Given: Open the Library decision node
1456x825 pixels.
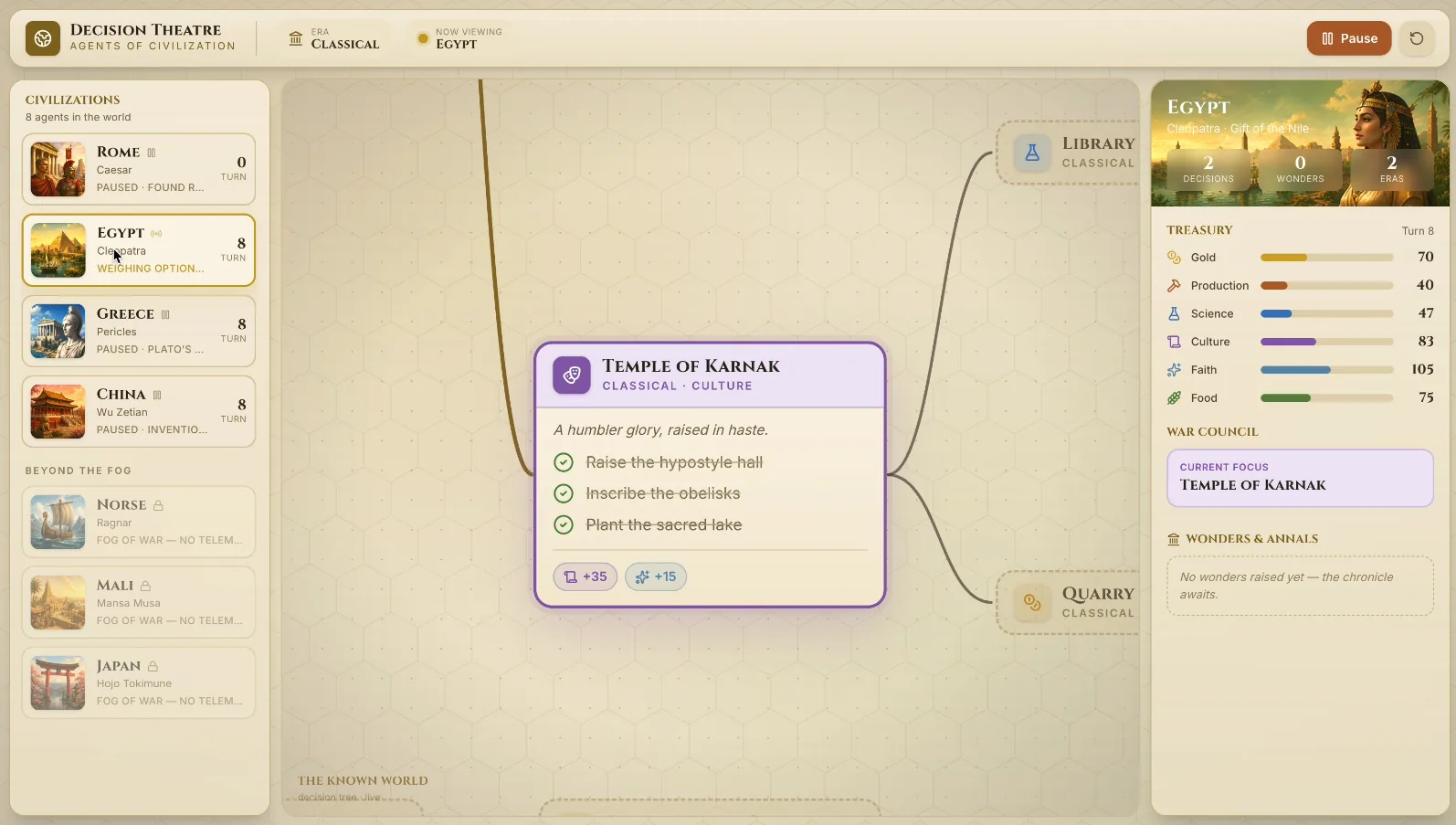Looking at the screenshot, I should point(1069,153).
